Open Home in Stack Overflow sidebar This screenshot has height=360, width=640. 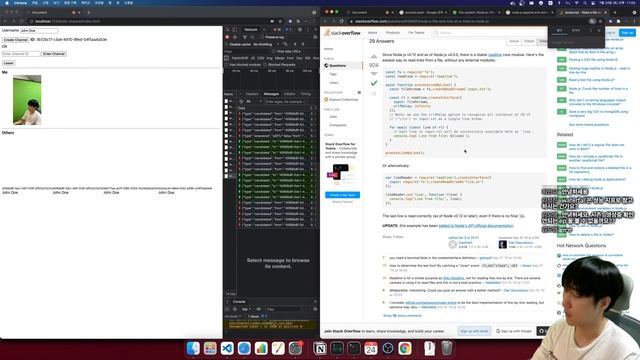click(329, 49)
